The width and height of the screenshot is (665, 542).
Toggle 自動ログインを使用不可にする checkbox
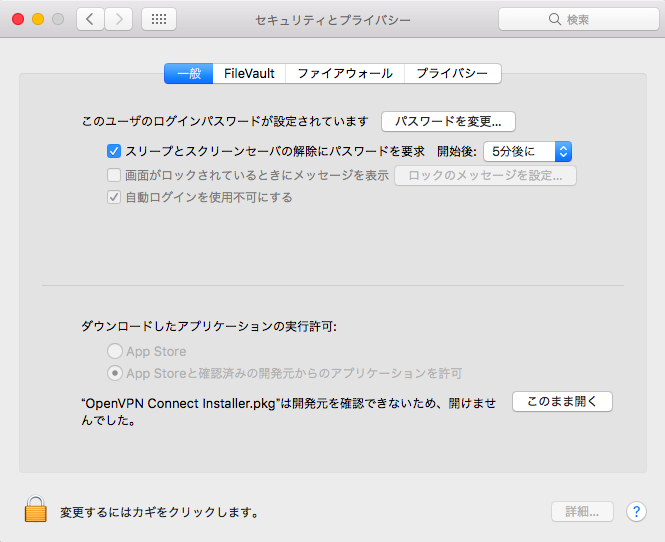[114, 197]
